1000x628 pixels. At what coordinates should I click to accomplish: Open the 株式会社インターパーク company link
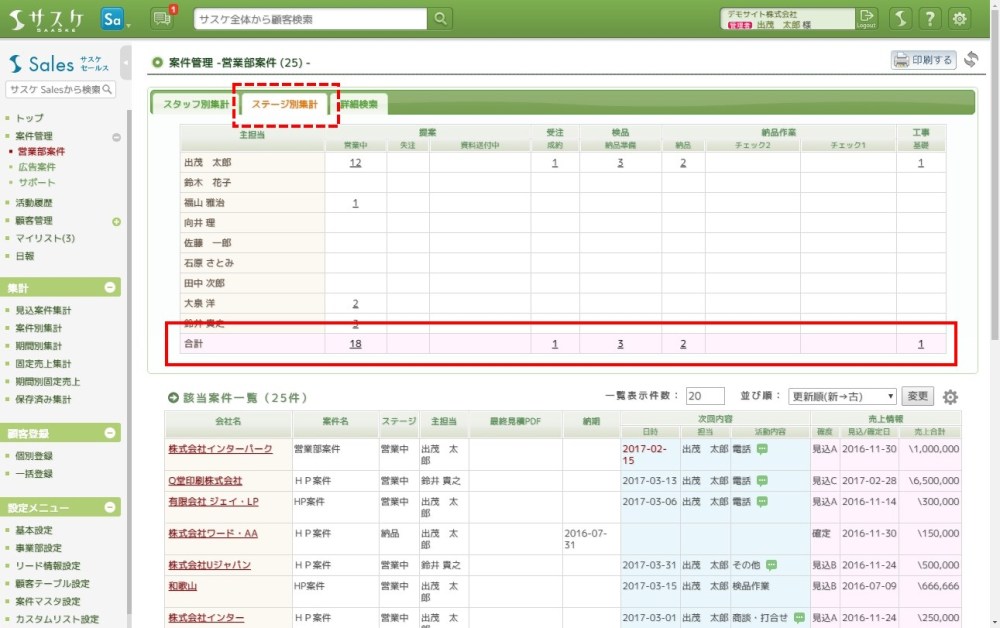(x=219, y=449)
